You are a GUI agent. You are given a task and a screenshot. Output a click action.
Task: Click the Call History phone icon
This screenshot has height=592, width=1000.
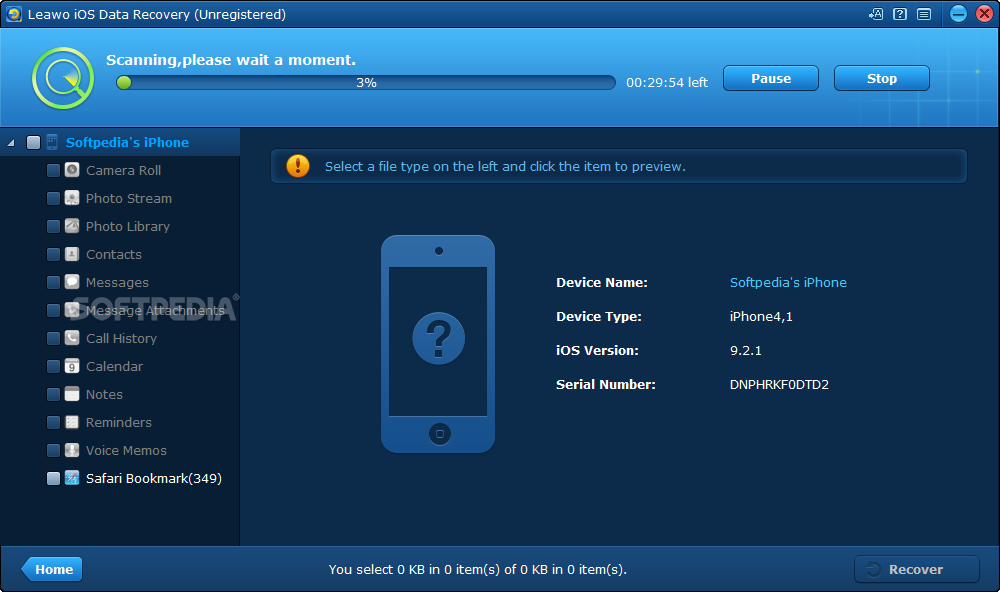pyautogui.click(x=72, y=338)
